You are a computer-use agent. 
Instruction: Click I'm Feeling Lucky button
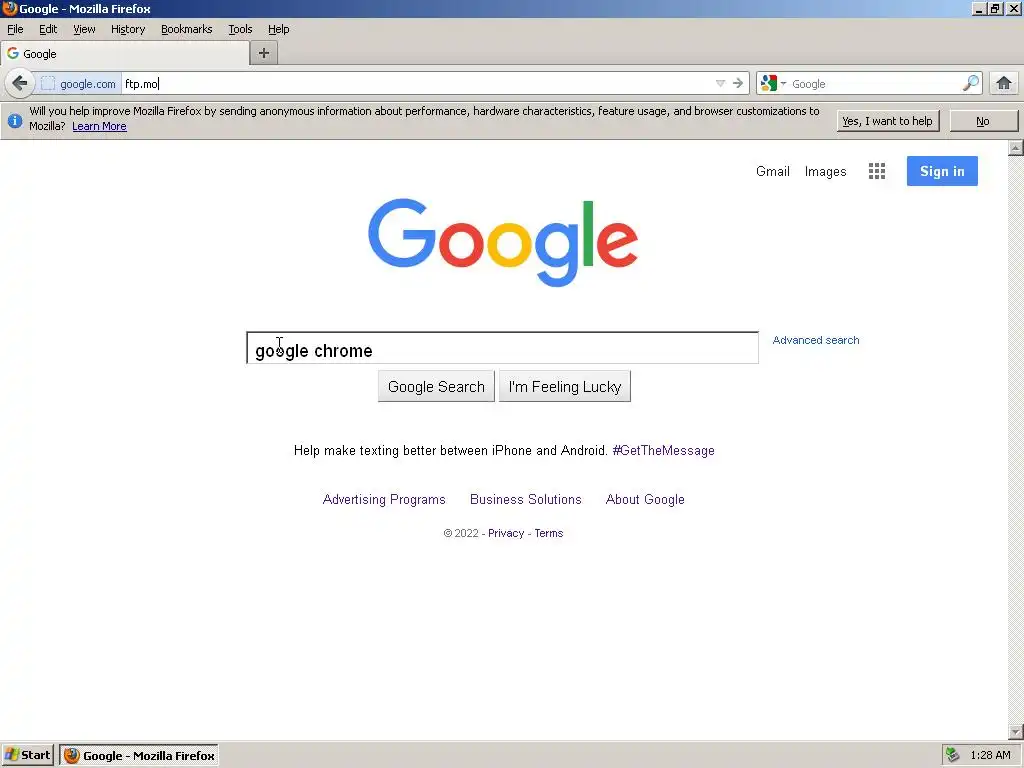click(565, 387)
